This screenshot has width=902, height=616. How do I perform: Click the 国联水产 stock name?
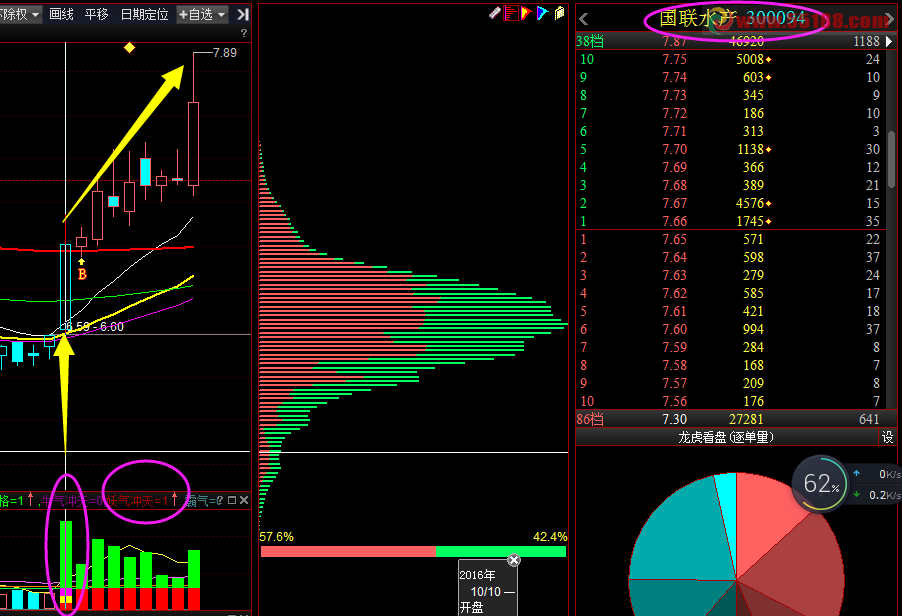698,18
